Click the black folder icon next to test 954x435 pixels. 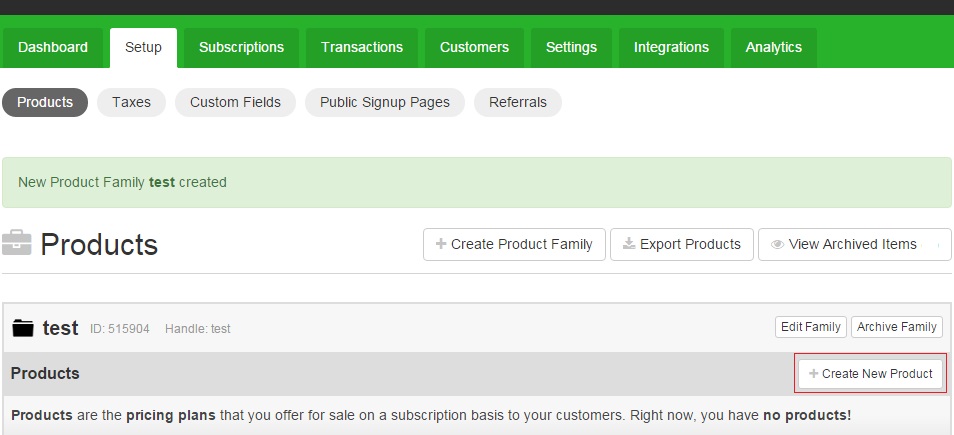23,328
